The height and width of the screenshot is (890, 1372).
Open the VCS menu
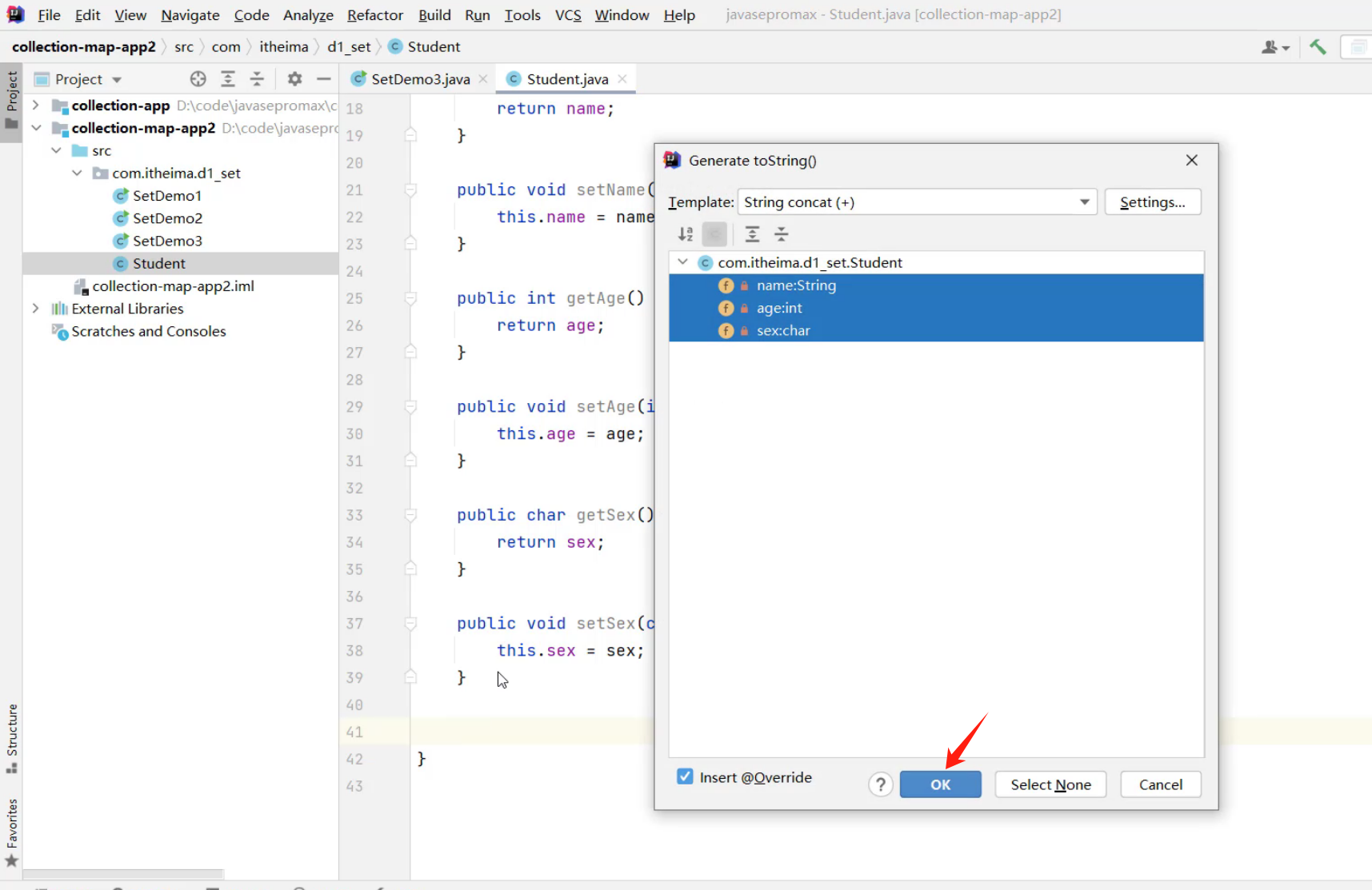coord(568,15)
